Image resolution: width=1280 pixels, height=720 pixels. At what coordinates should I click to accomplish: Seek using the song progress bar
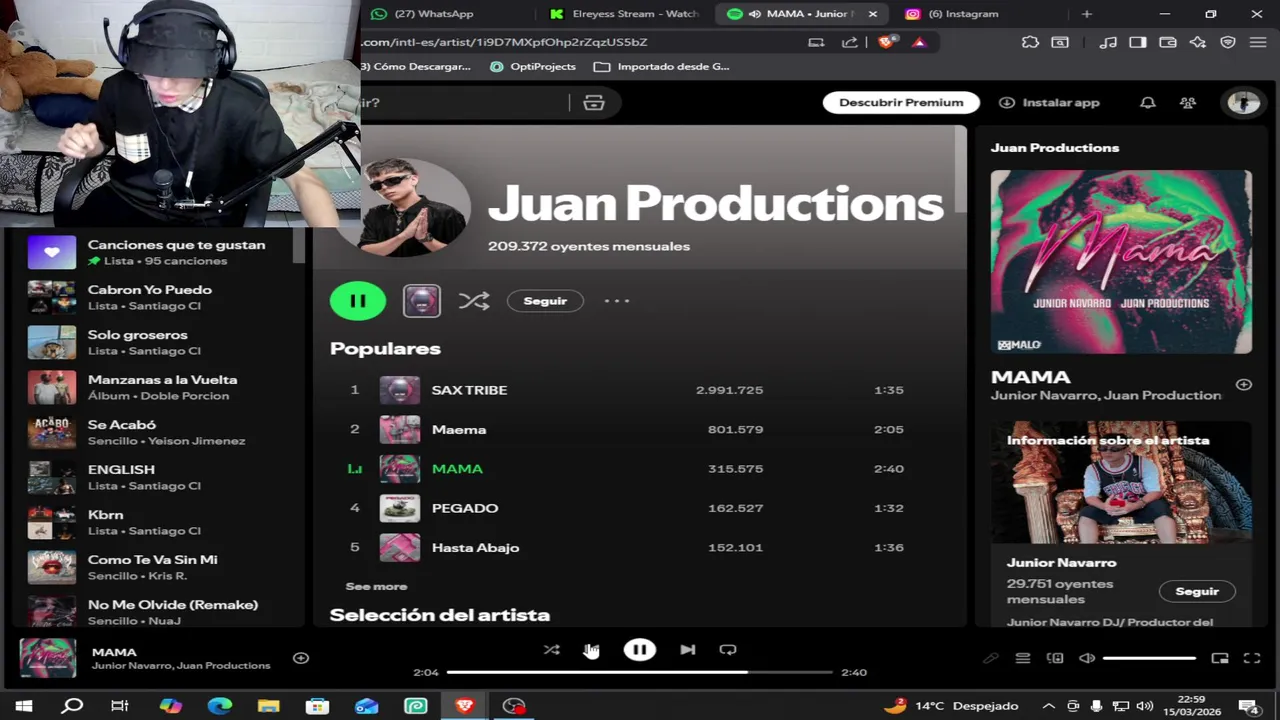point(640,672)
